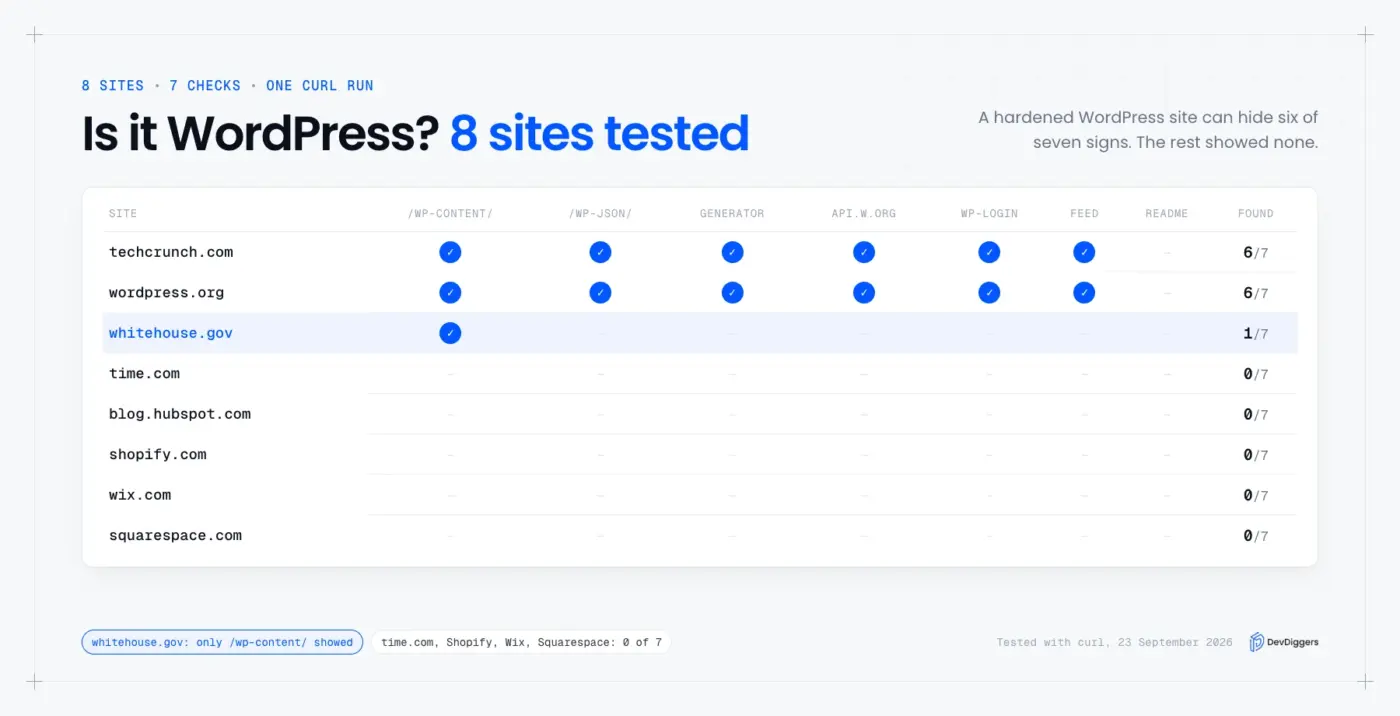This screenshot has height=716, width=1400.
Task: Click techcrunch.com /wp-json/ check mark
Action: click(x=600, y=252)
